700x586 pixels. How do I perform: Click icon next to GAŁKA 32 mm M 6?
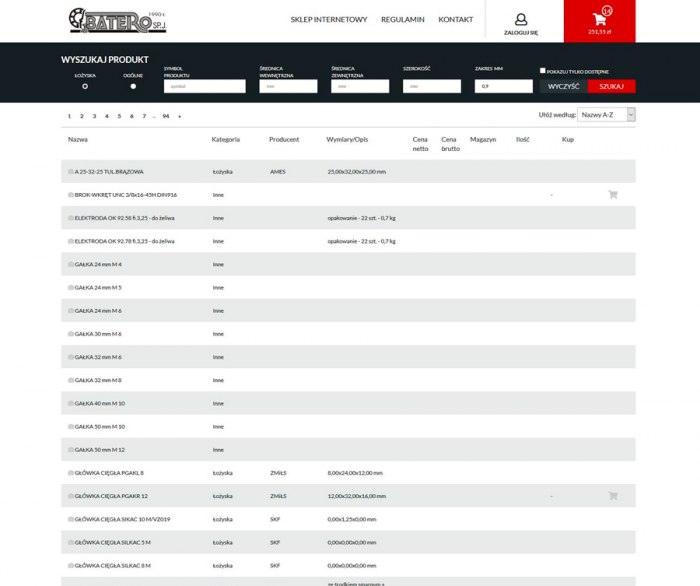coord(71,357)
